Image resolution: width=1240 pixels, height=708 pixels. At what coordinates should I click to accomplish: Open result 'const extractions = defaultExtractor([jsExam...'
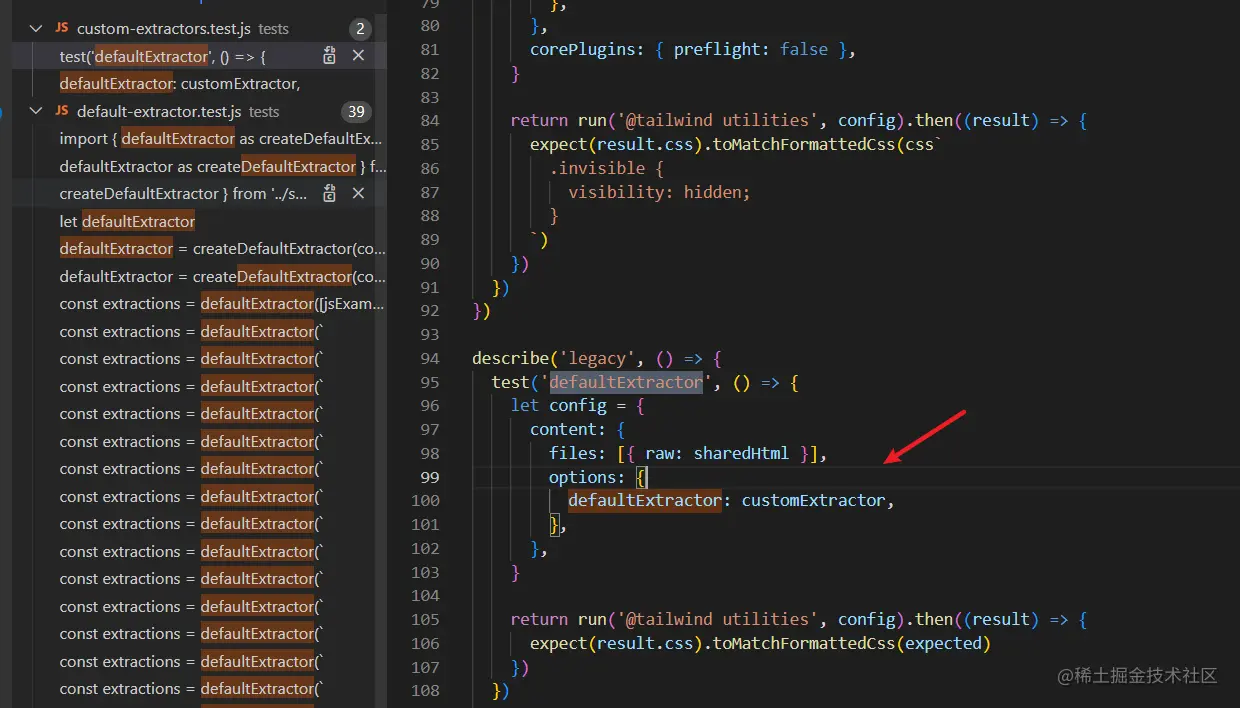(222, 304)
